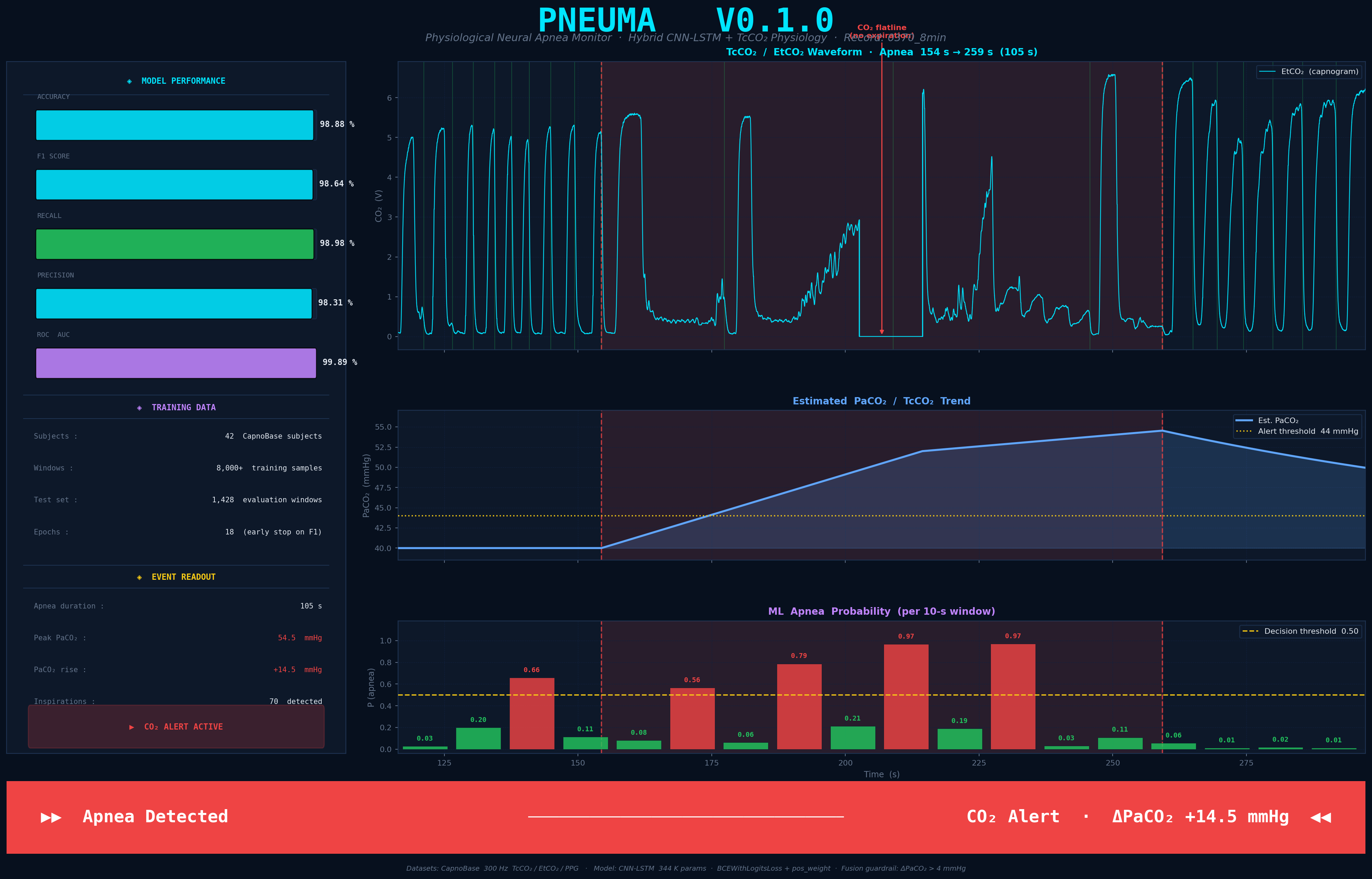This screenshot has width=1372, height=879.
Task: Click the Est. PaCO₂ legend entry
Action: pyautogui.click(x=1278, y=421)
